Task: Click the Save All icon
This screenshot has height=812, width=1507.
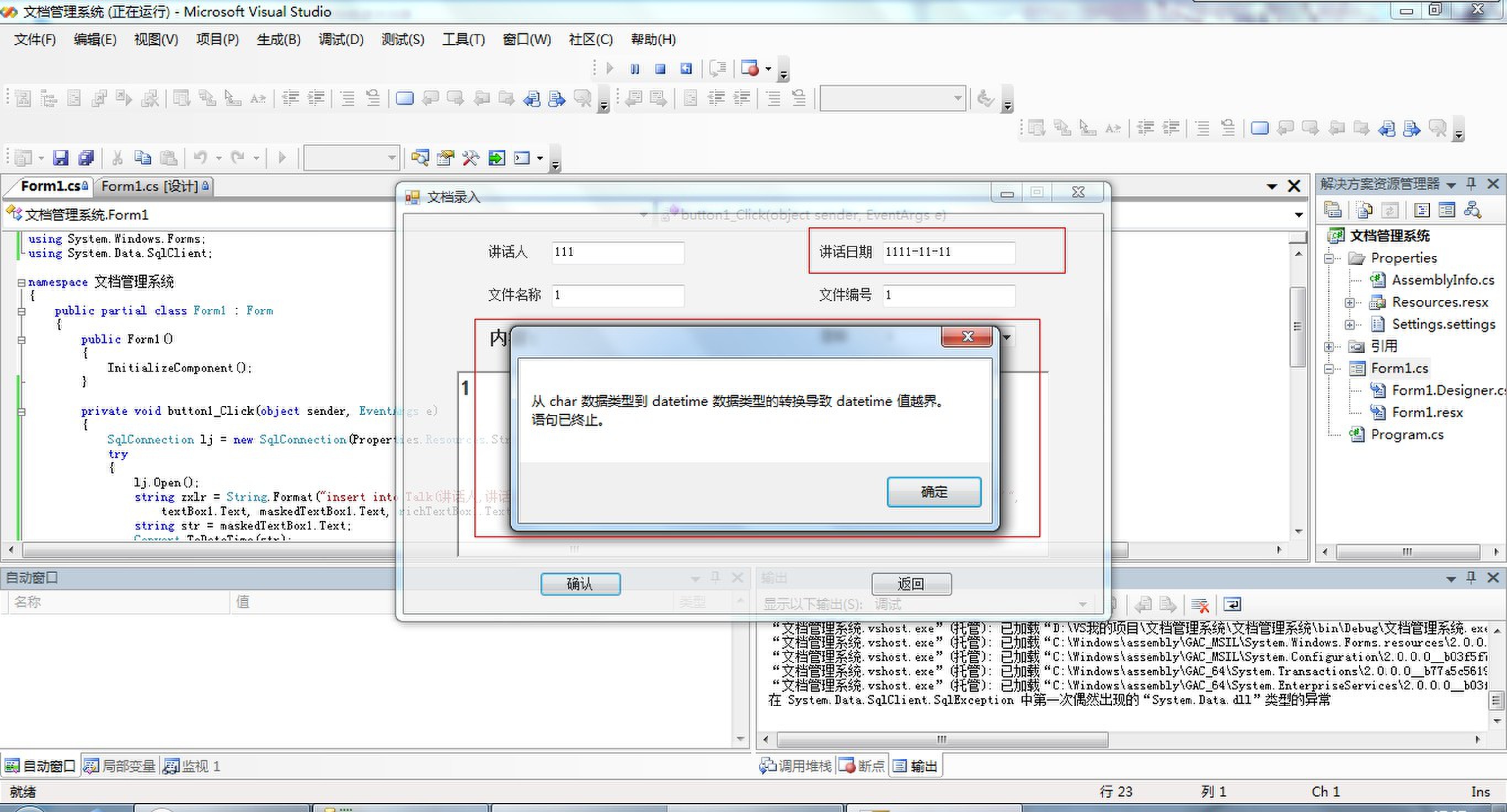Action: 86,158
